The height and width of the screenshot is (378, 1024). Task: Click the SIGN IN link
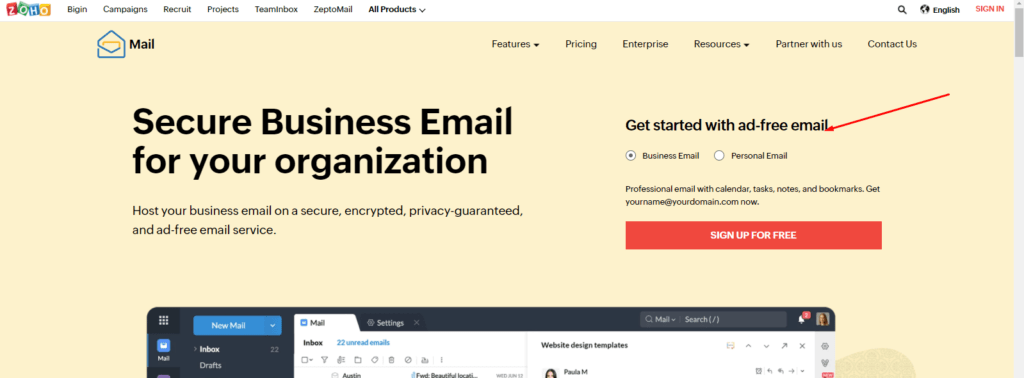click(989, 9)
